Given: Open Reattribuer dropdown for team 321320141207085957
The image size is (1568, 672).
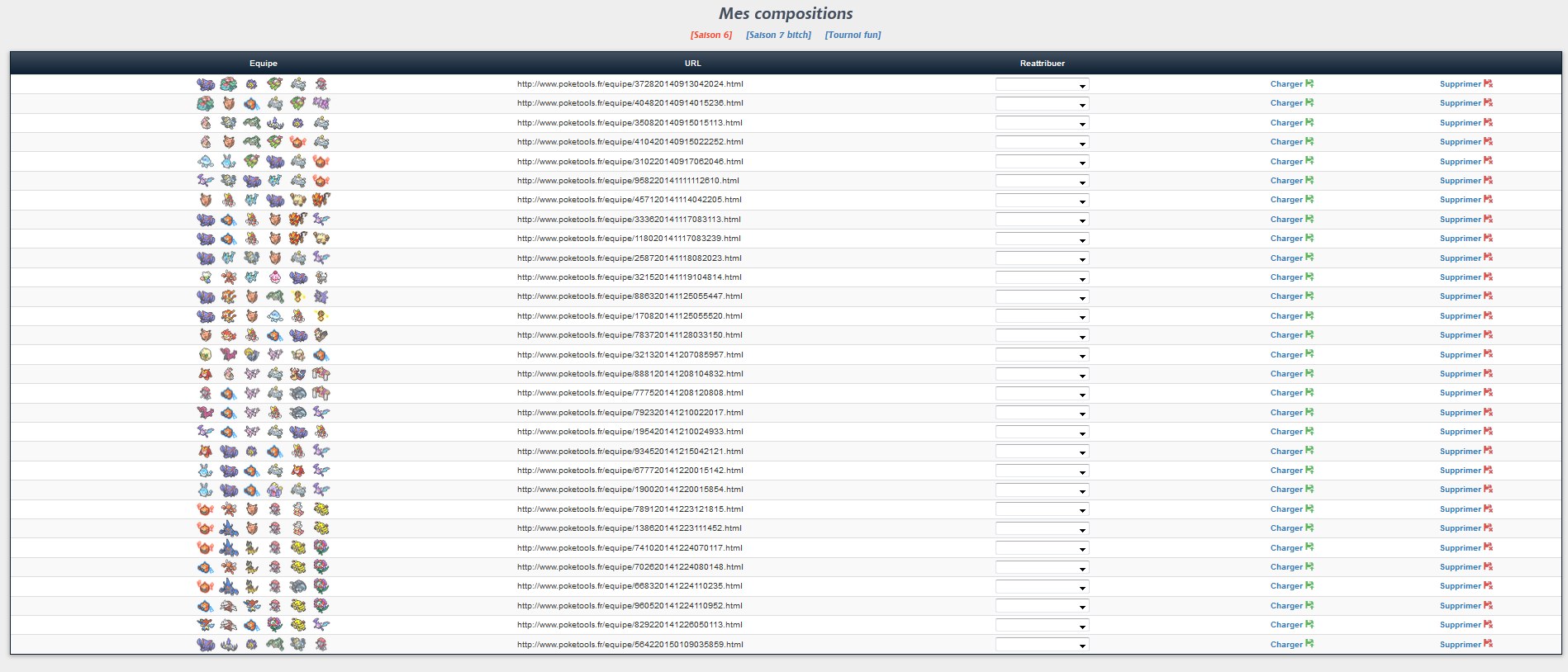Looking at the screenshot, I should (x=1043, y=355).
